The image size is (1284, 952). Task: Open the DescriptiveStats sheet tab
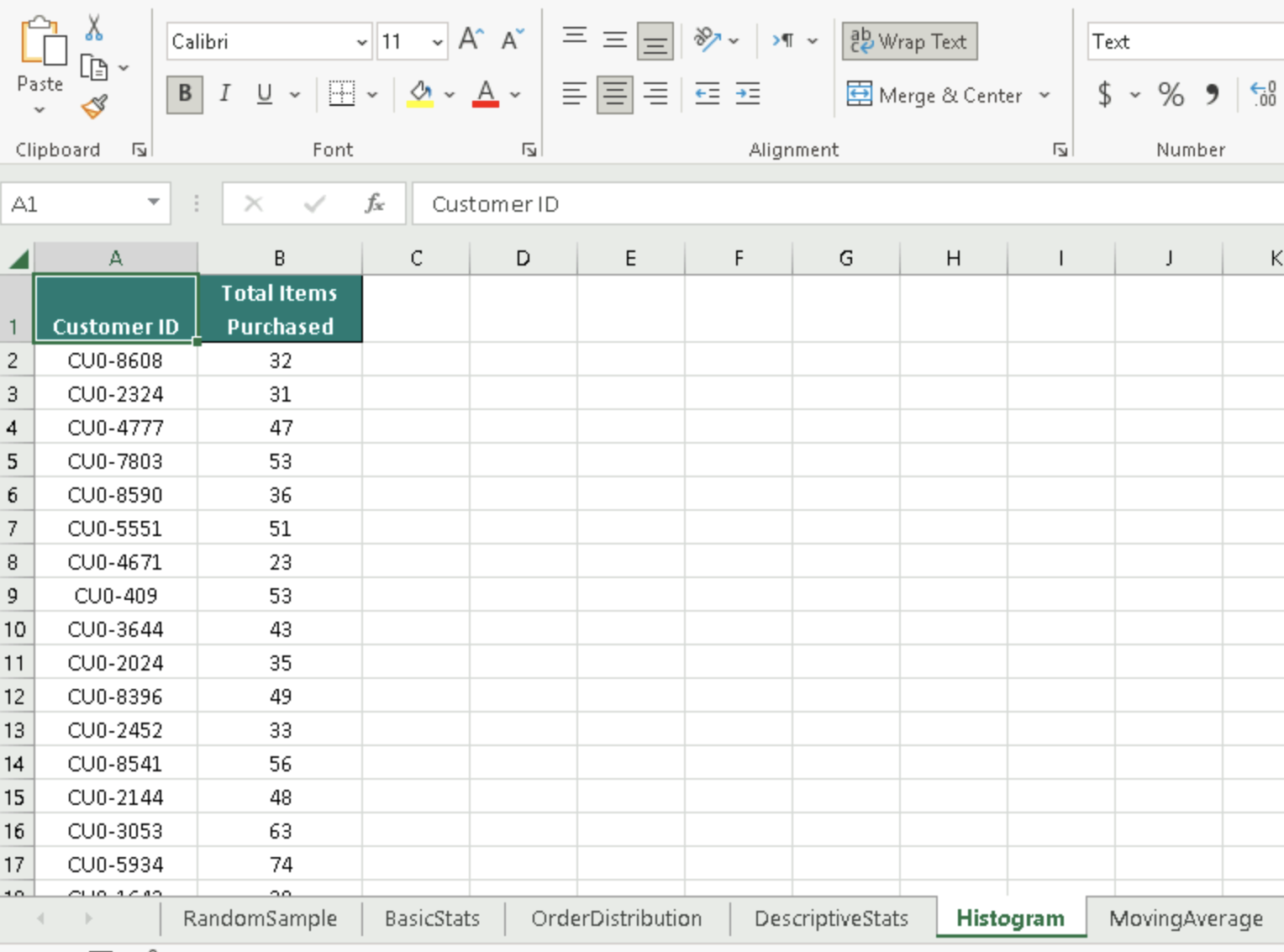pyautogui.click(x=830, y=918)
